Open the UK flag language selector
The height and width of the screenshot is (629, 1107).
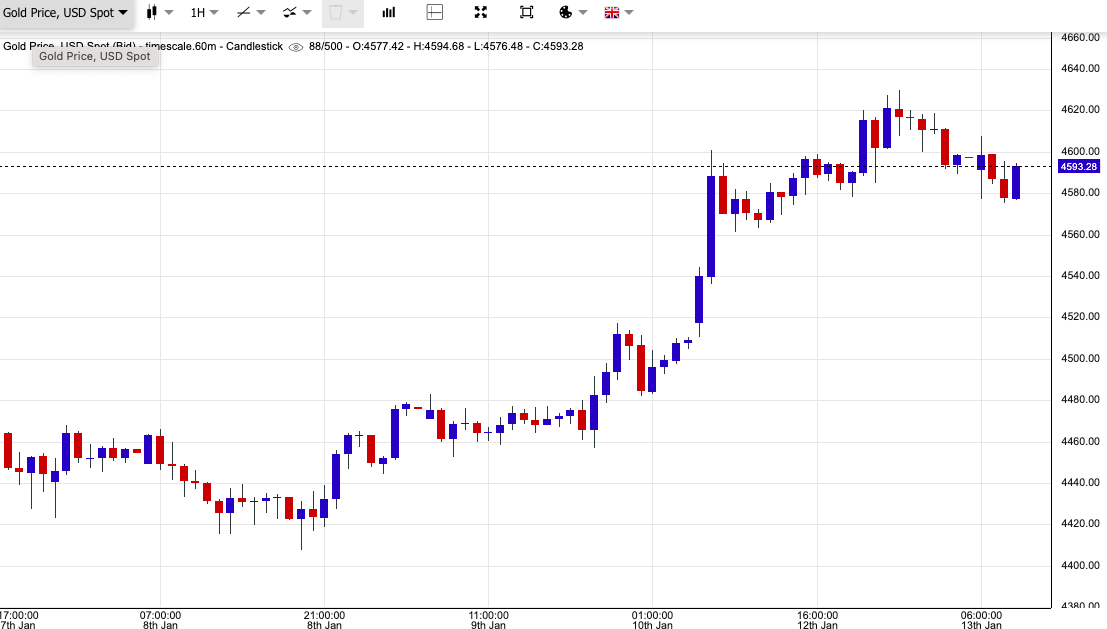pyautogui.click(x=612, y=12)
